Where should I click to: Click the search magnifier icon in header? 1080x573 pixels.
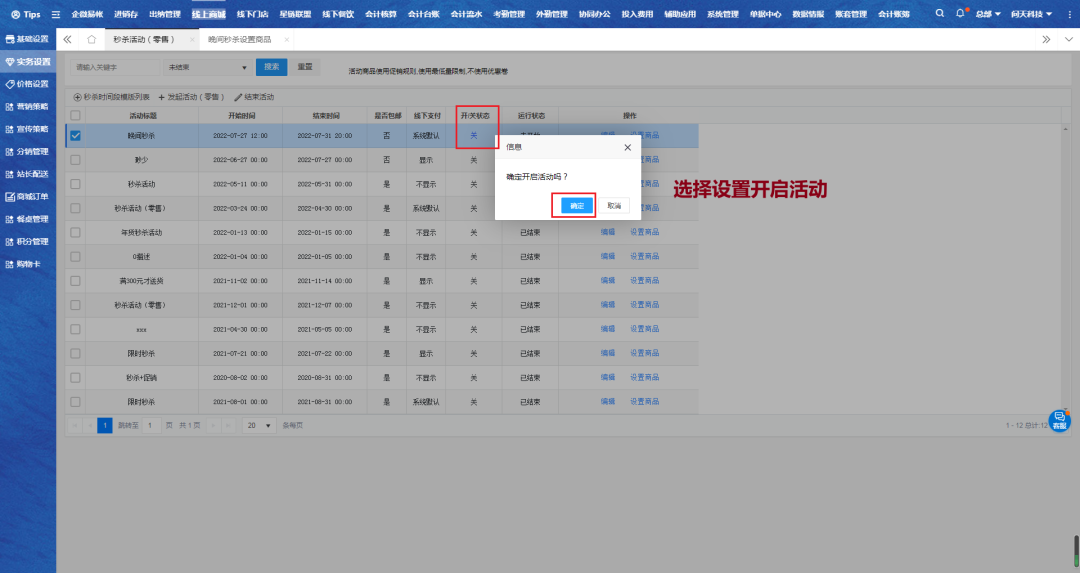939,14
